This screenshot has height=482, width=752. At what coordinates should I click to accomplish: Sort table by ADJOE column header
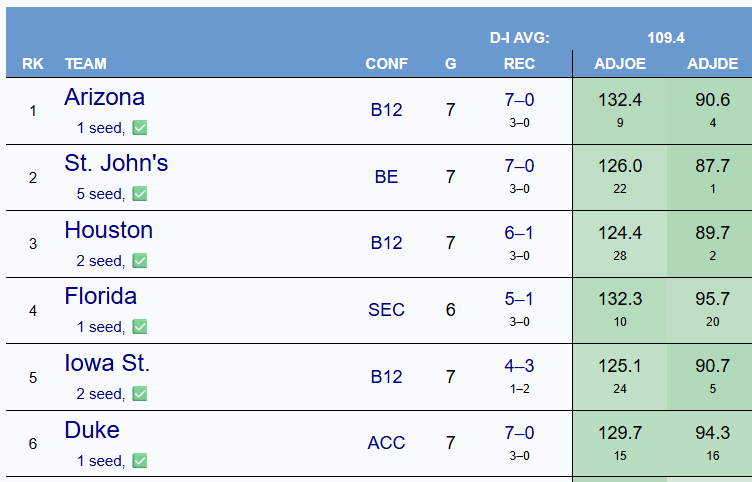(620, 64)
